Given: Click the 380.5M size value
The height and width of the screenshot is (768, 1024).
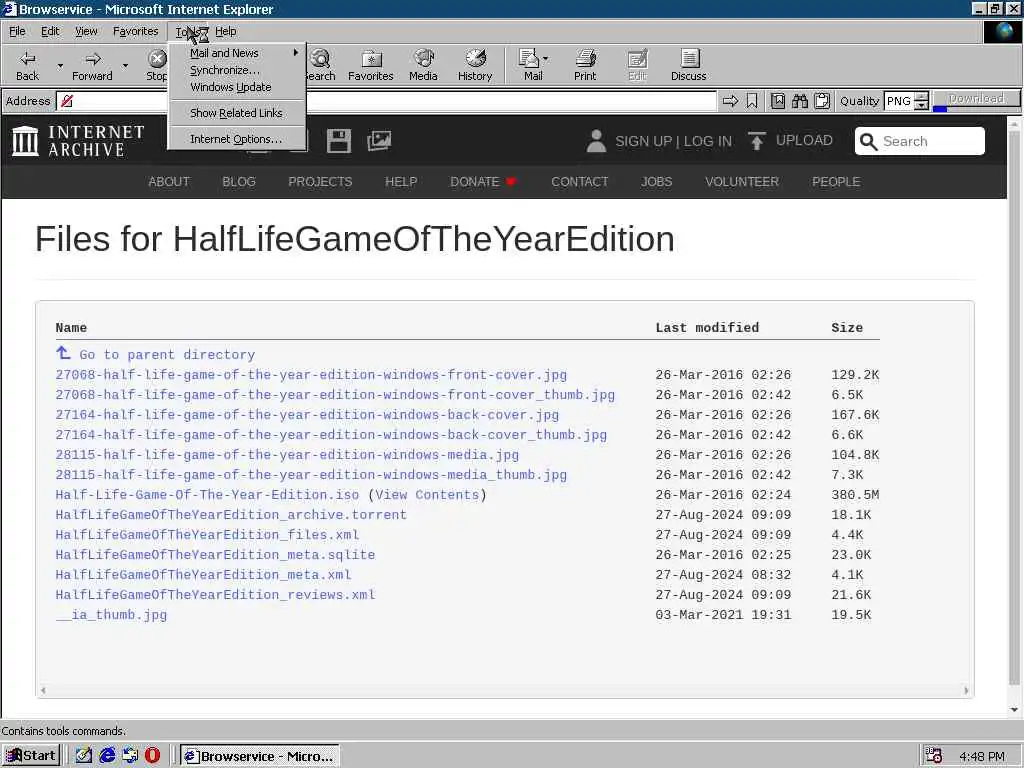Looking at the screenshot, I should tap(855, 494).
